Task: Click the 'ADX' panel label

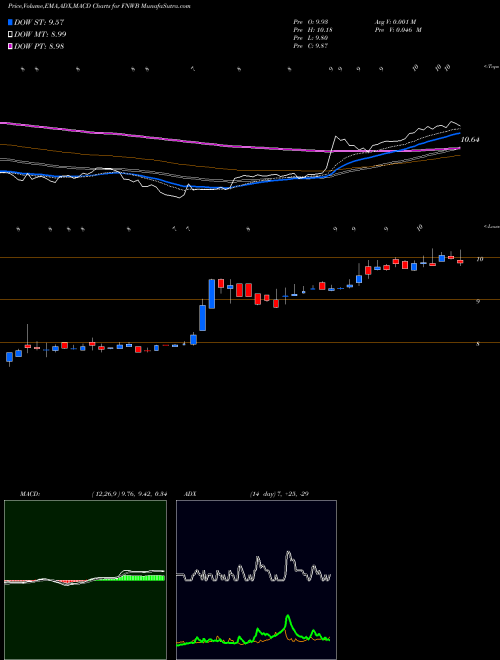Action: click(191, 494)
